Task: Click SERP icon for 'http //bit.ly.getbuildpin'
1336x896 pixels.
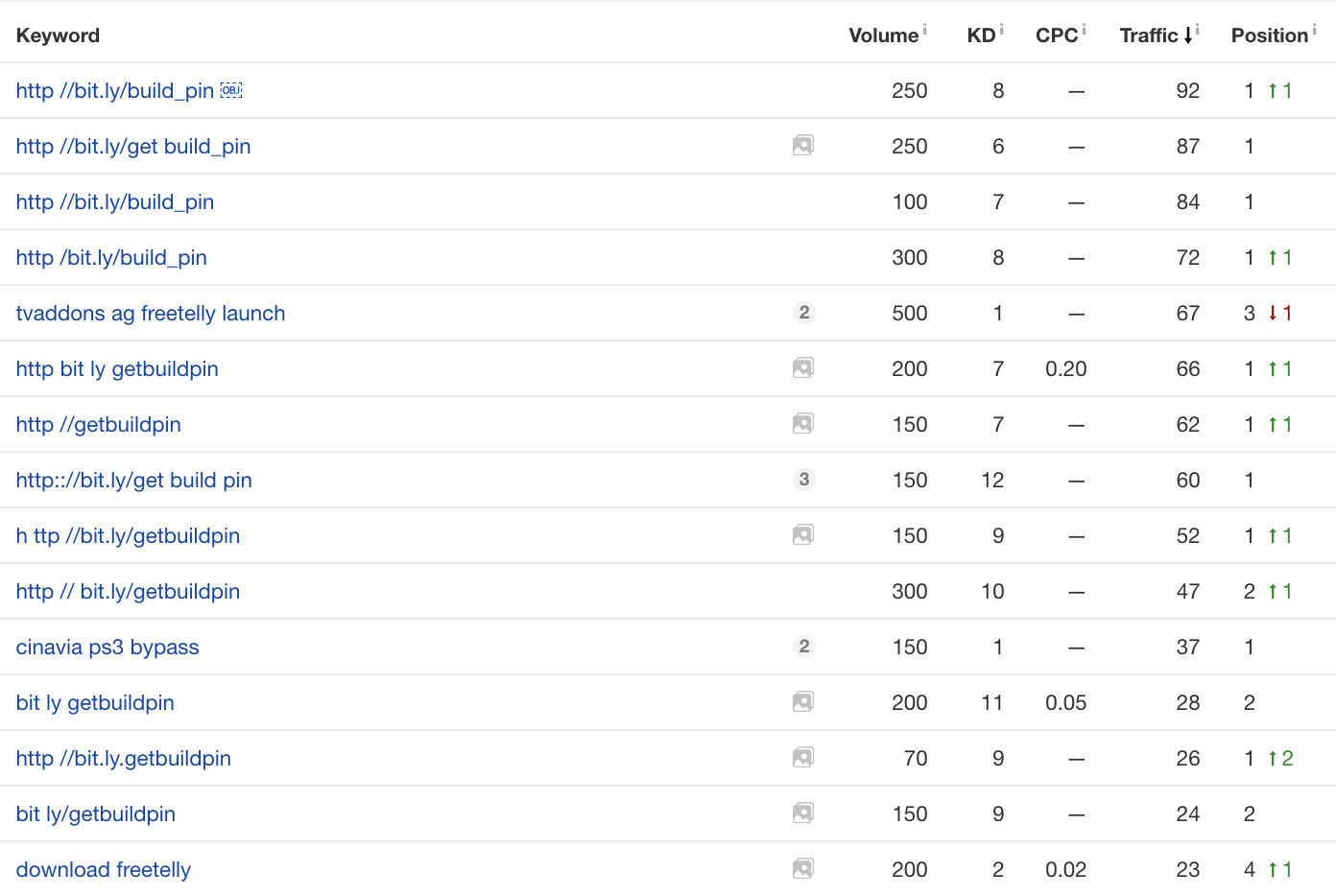Action: pyautogui.click(x=803, y=758)
